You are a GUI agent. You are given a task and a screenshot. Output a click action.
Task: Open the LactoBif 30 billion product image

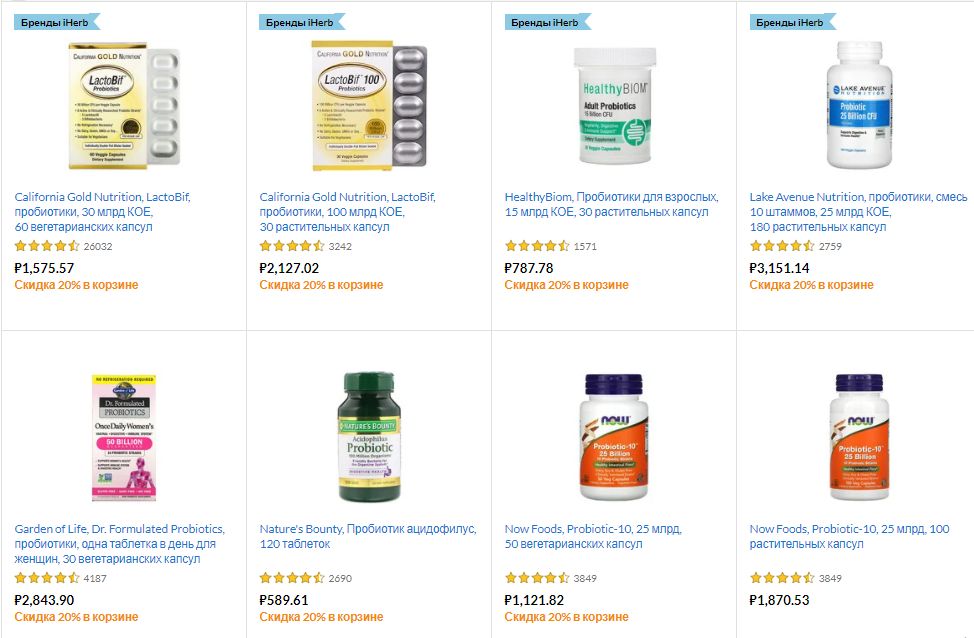coord(124,106)
